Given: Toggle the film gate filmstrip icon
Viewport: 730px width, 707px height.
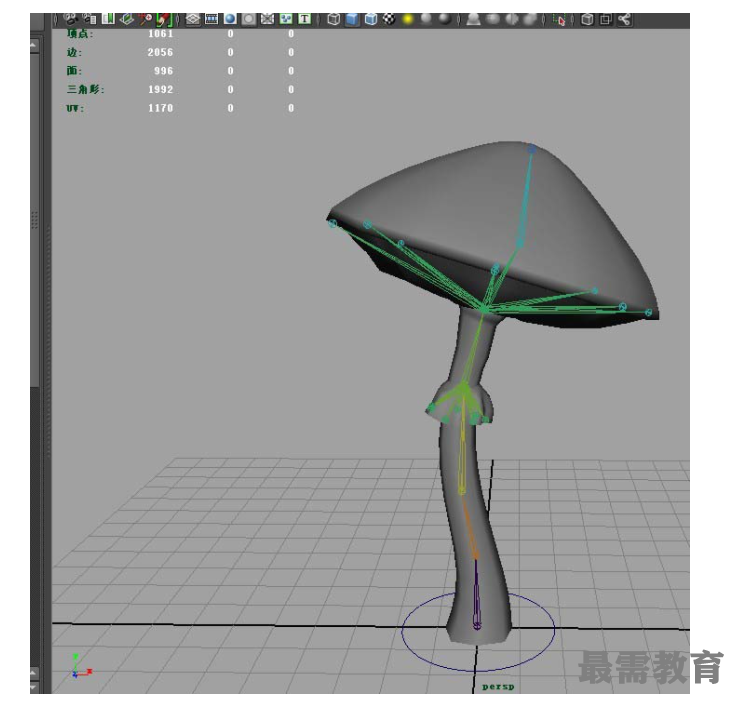Looking at the screenshot, I should click(211, 19).
